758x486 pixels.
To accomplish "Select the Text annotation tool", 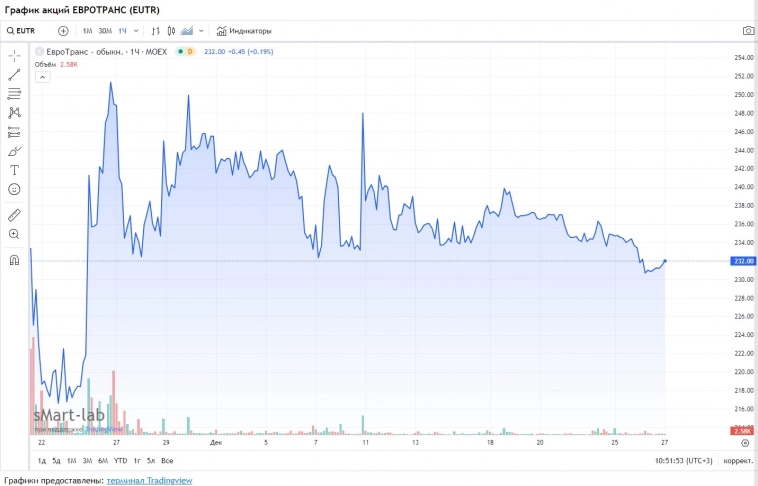I will (15, 170).
